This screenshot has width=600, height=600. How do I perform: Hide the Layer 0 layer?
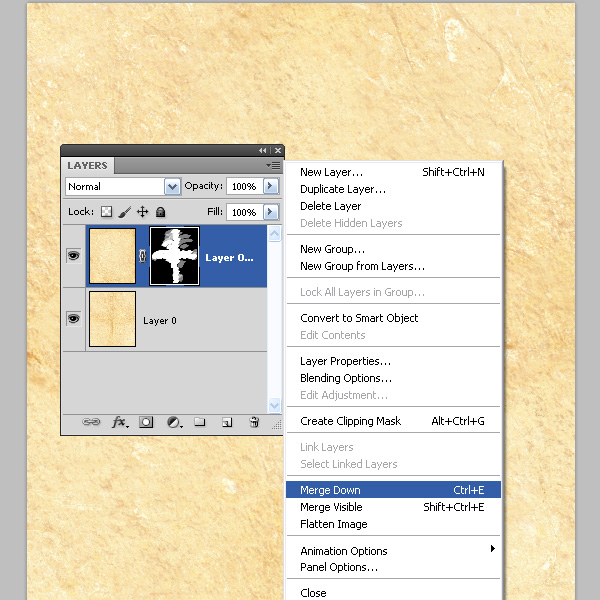[73, 318]
